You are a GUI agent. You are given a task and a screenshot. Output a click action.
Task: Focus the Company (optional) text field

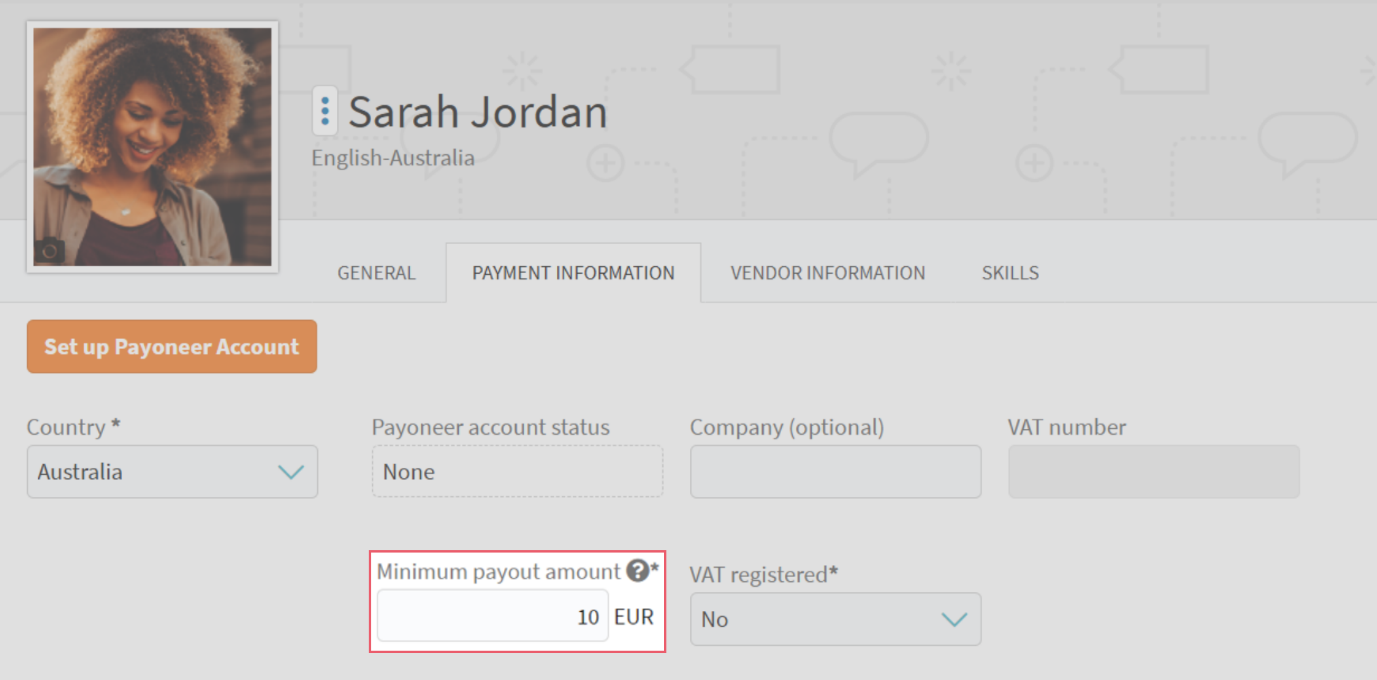[x=835, y=472]
